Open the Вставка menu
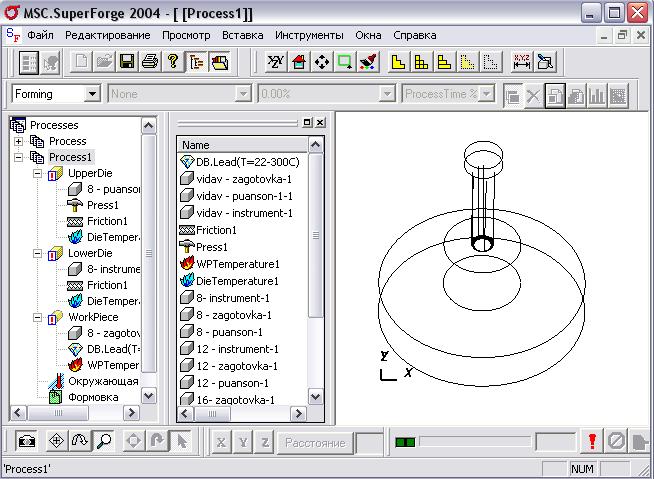The height and width of the screenshot is (479, 654). point(242,35)
